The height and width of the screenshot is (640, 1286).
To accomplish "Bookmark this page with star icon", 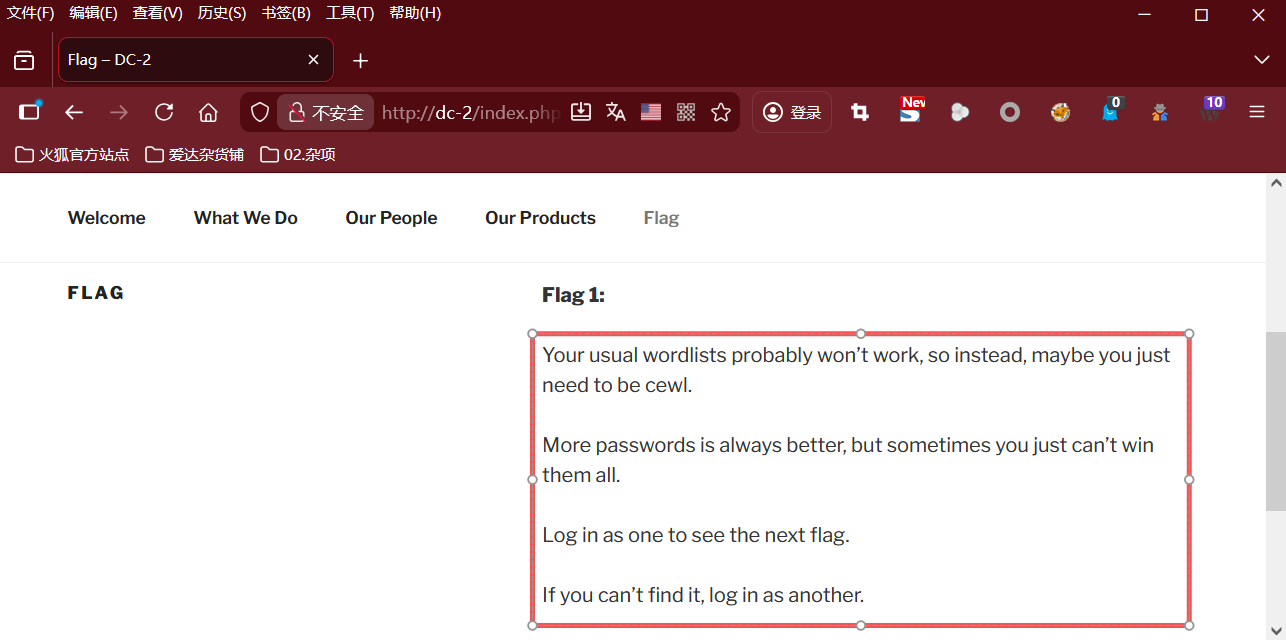I will click(721, 112).
